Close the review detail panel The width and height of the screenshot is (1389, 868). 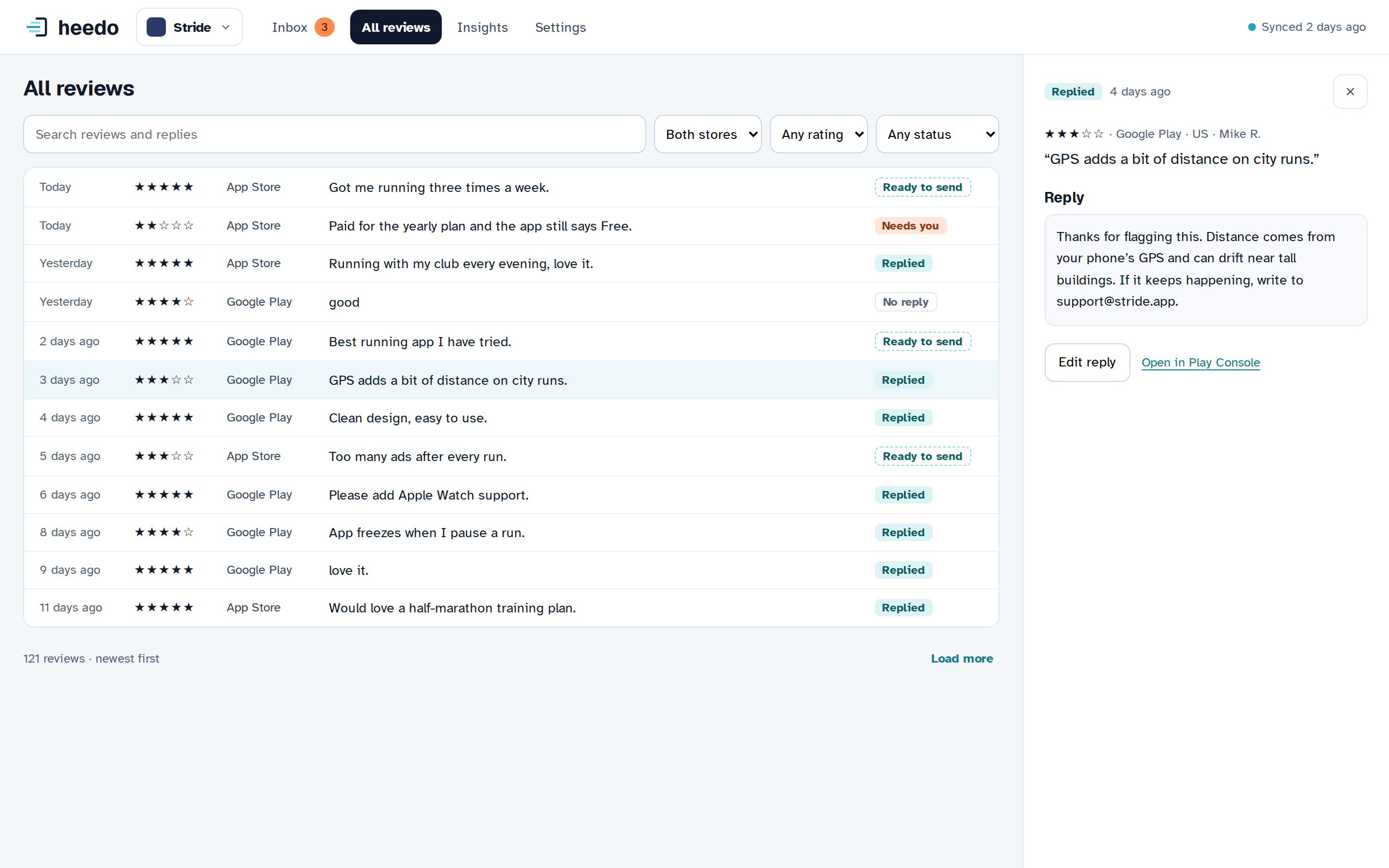point(1350,91)
